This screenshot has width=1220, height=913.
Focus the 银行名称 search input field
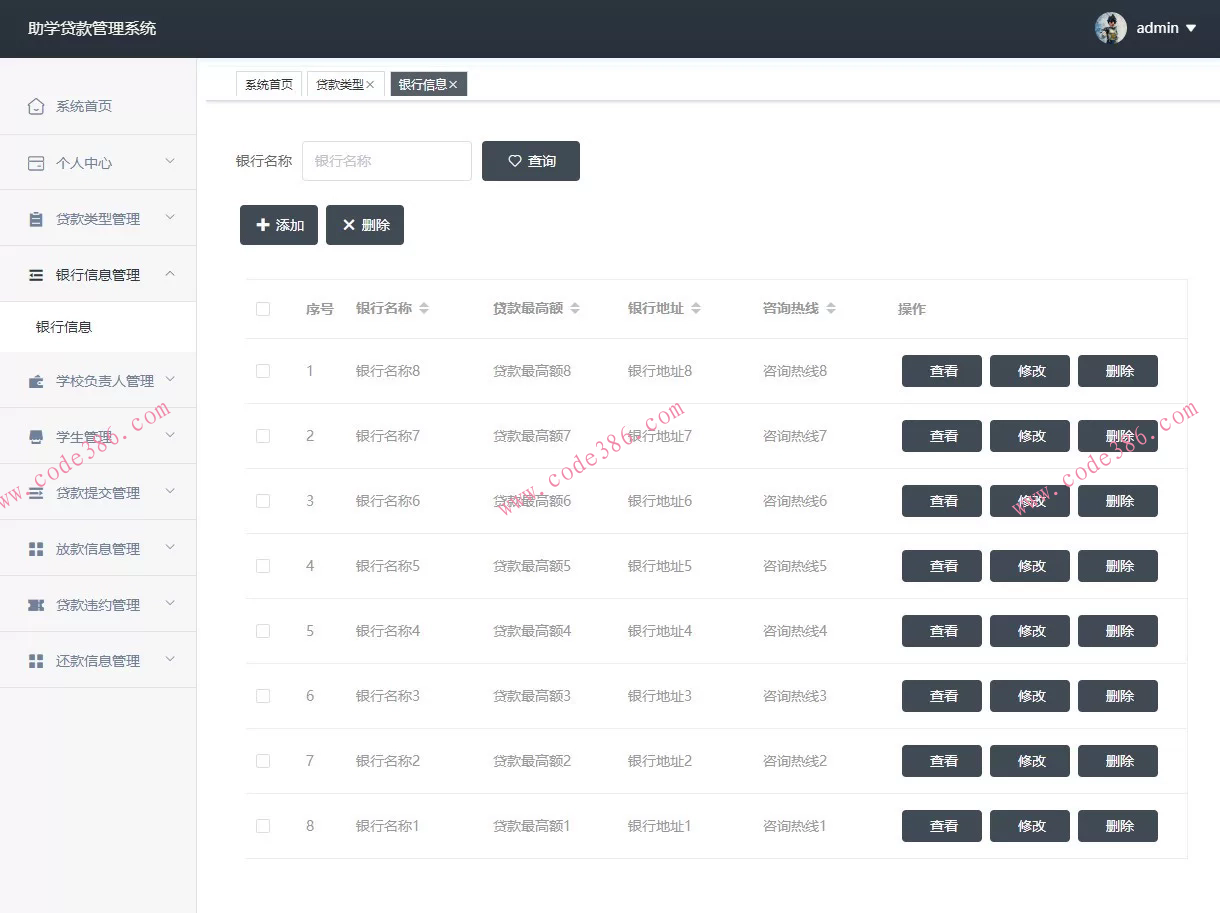(x=386, y=161)
